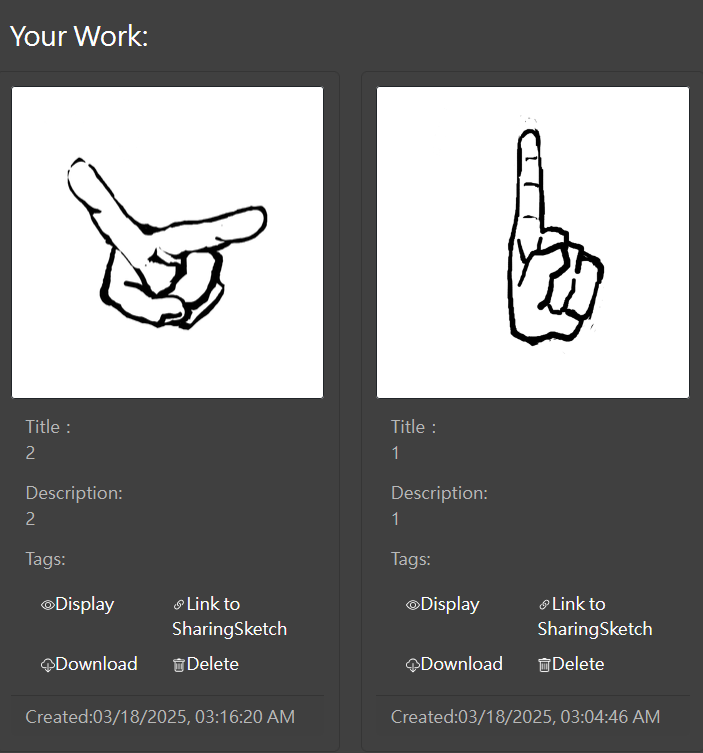Open Display for the sketch titled 1
This screenshot has width=703, height=753.
click(443, 605)
